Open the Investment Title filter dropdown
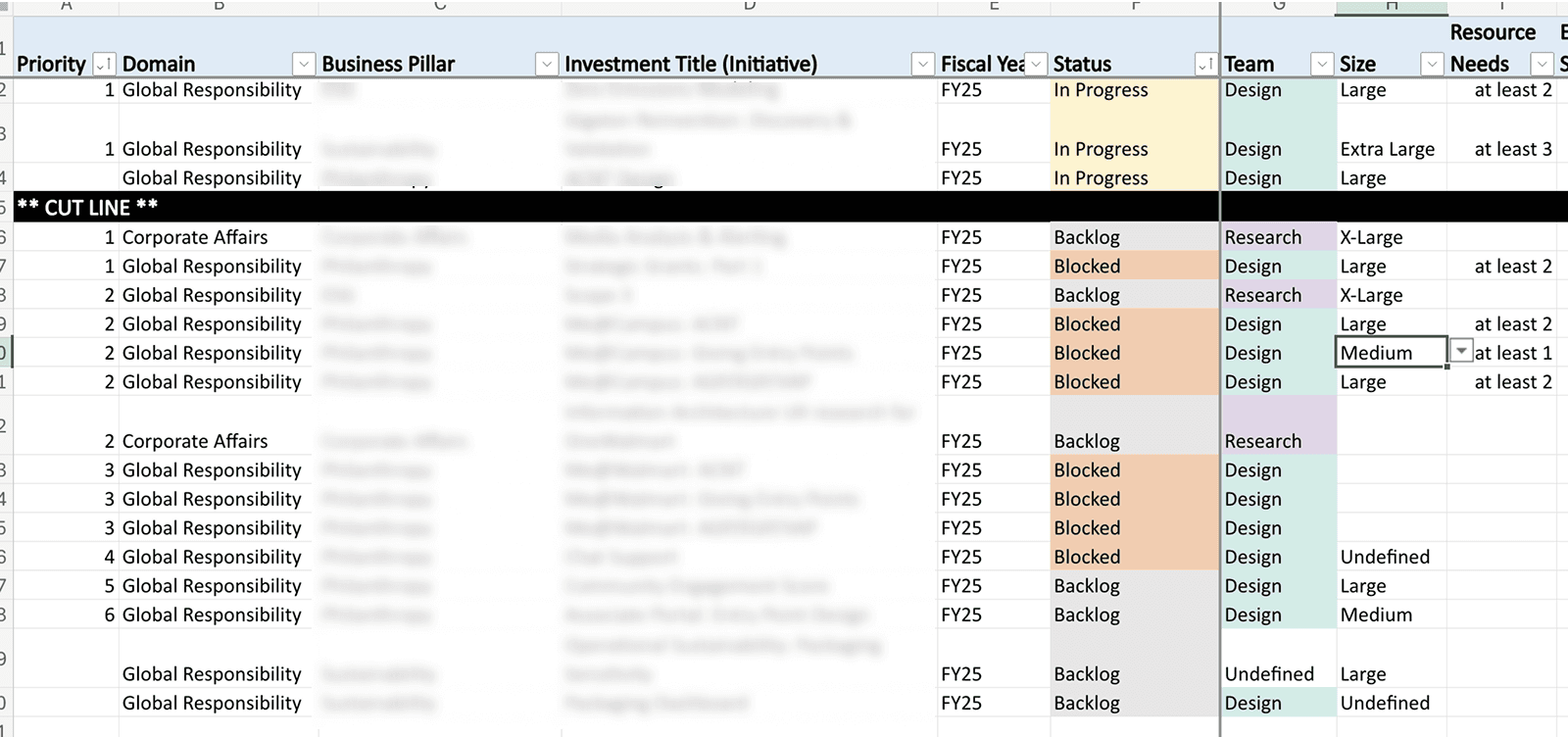 coord(922,65)
